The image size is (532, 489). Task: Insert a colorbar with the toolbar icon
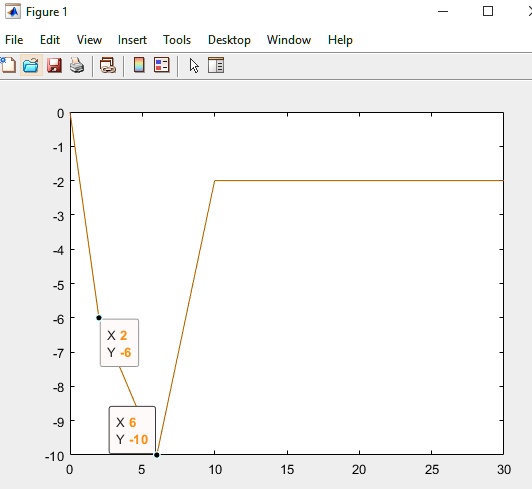point(139,65)
